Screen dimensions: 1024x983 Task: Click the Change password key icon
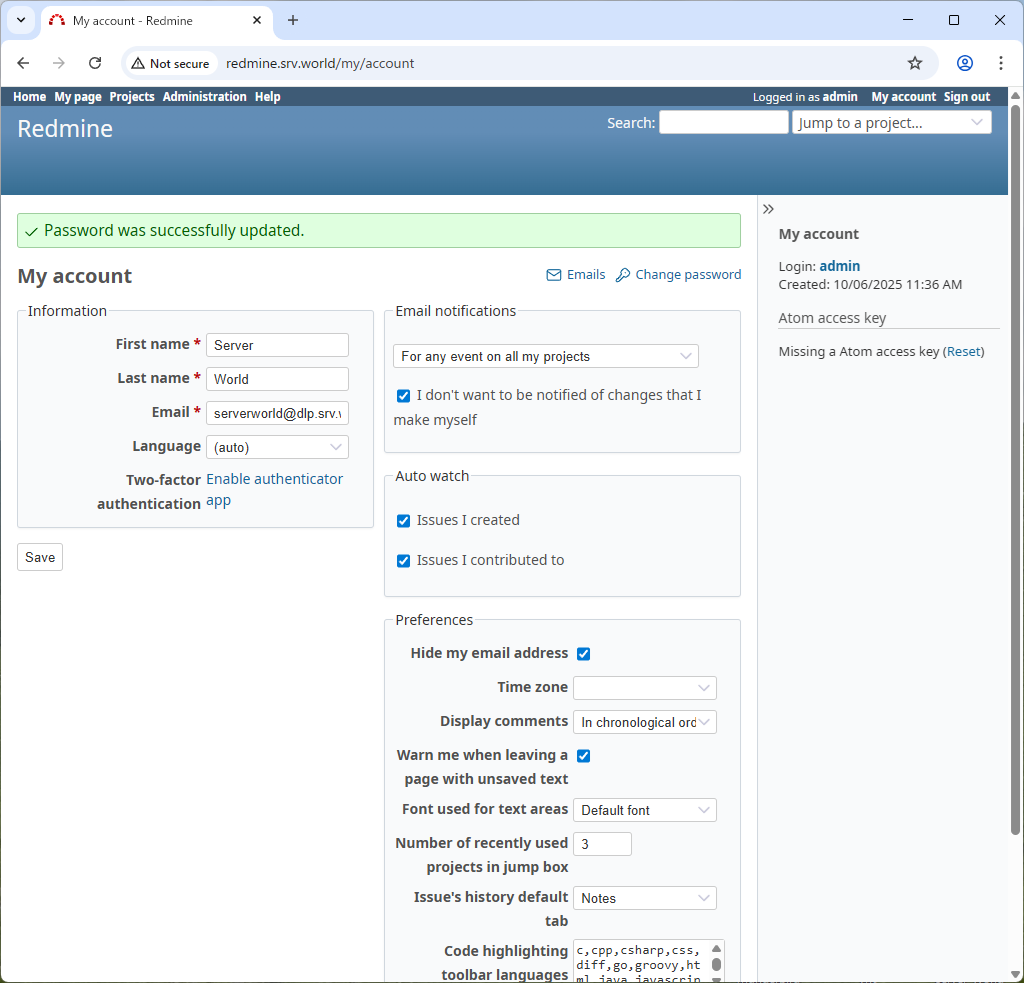click(x=622, y=275)
